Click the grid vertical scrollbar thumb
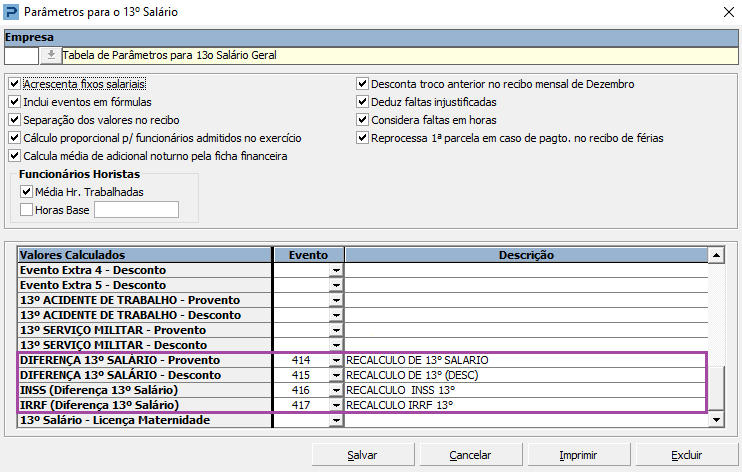This screenshot has width=742, height=472. [716, 388]
